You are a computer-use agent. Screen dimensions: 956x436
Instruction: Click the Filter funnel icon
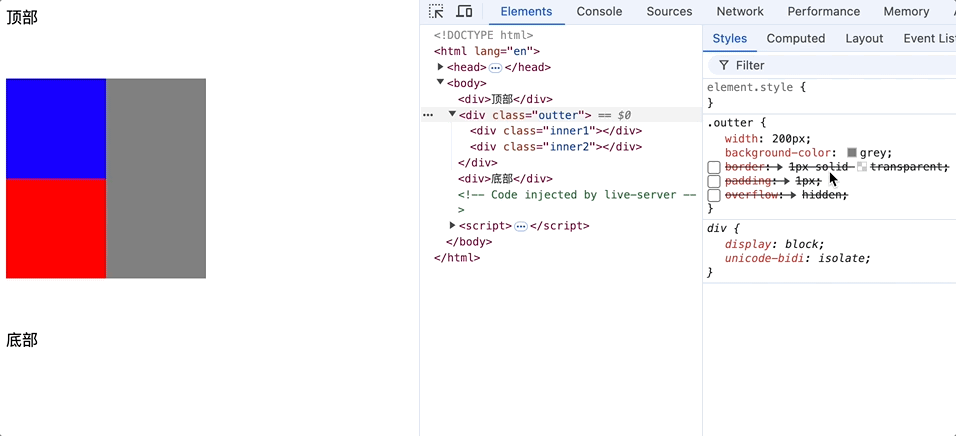(724, 65)
